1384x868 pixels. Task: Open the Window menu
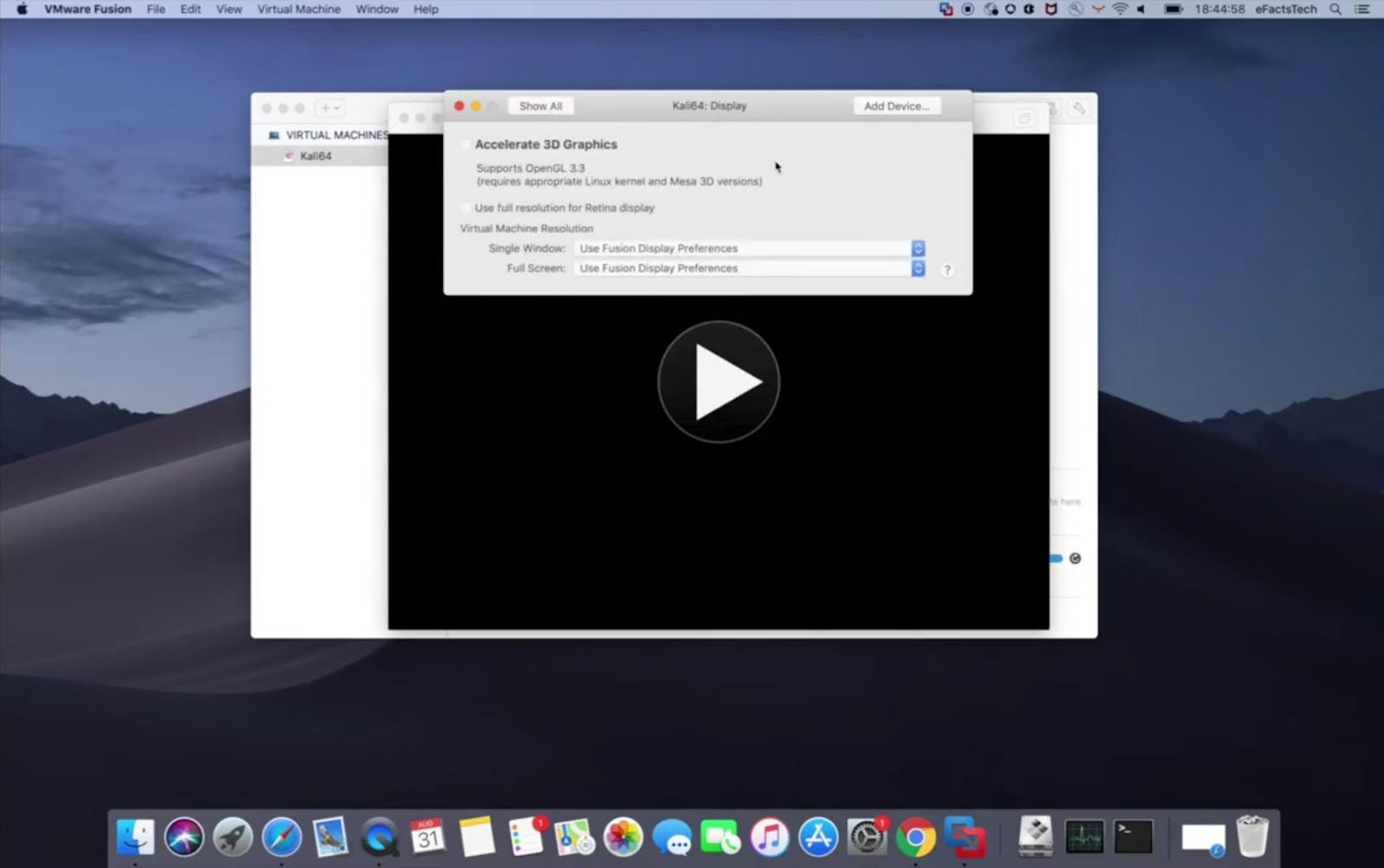click(377, 9)
